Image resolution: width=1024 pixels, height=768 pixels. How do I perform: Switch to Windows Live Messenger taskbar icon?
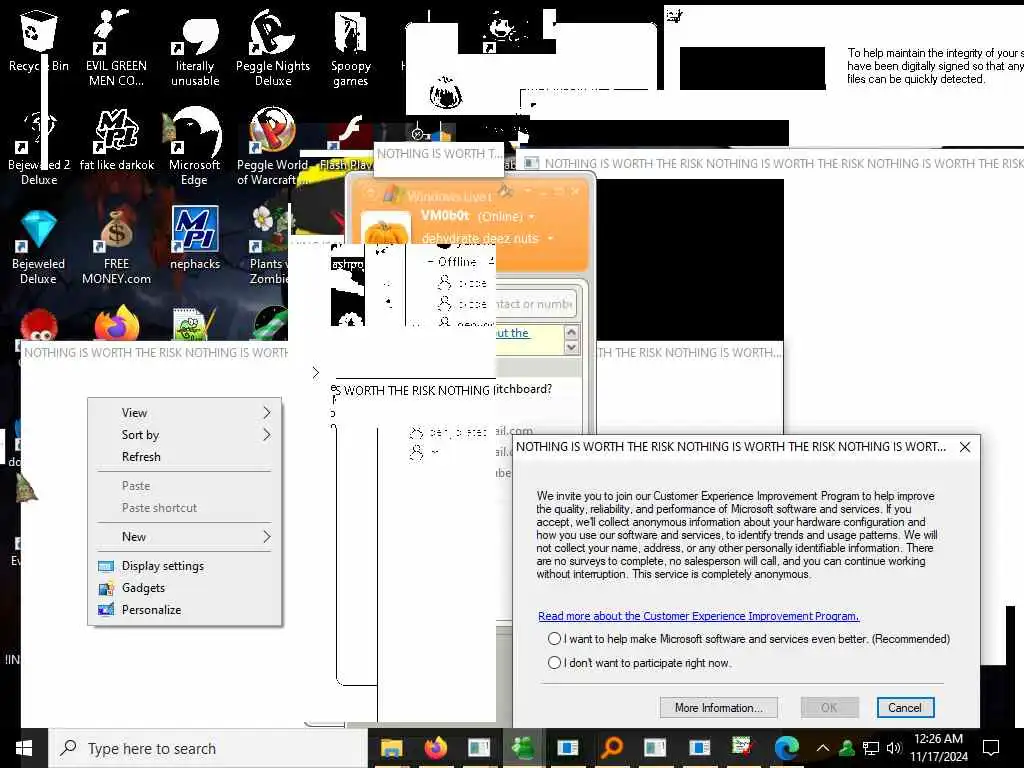(x=523, y=748)
